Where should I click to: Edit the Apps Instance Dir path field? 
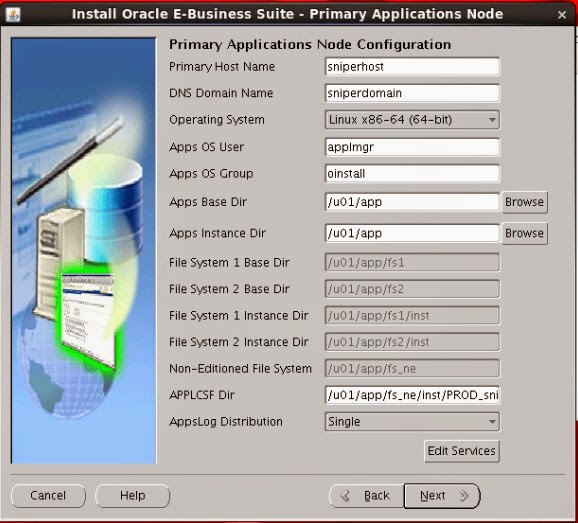point(412,233)
